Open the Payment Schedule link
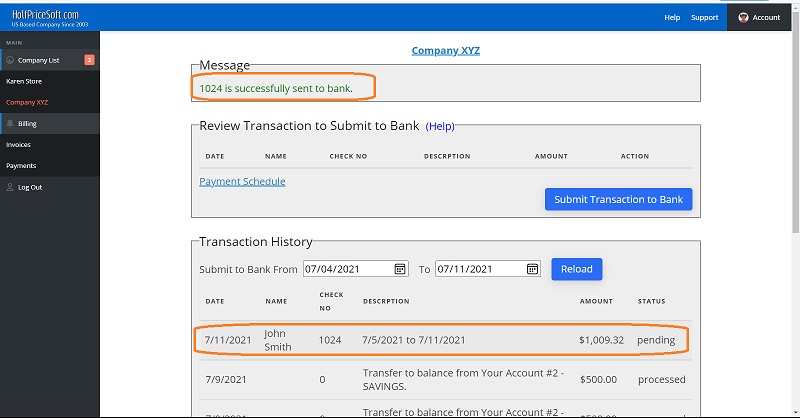 point(242,181)
